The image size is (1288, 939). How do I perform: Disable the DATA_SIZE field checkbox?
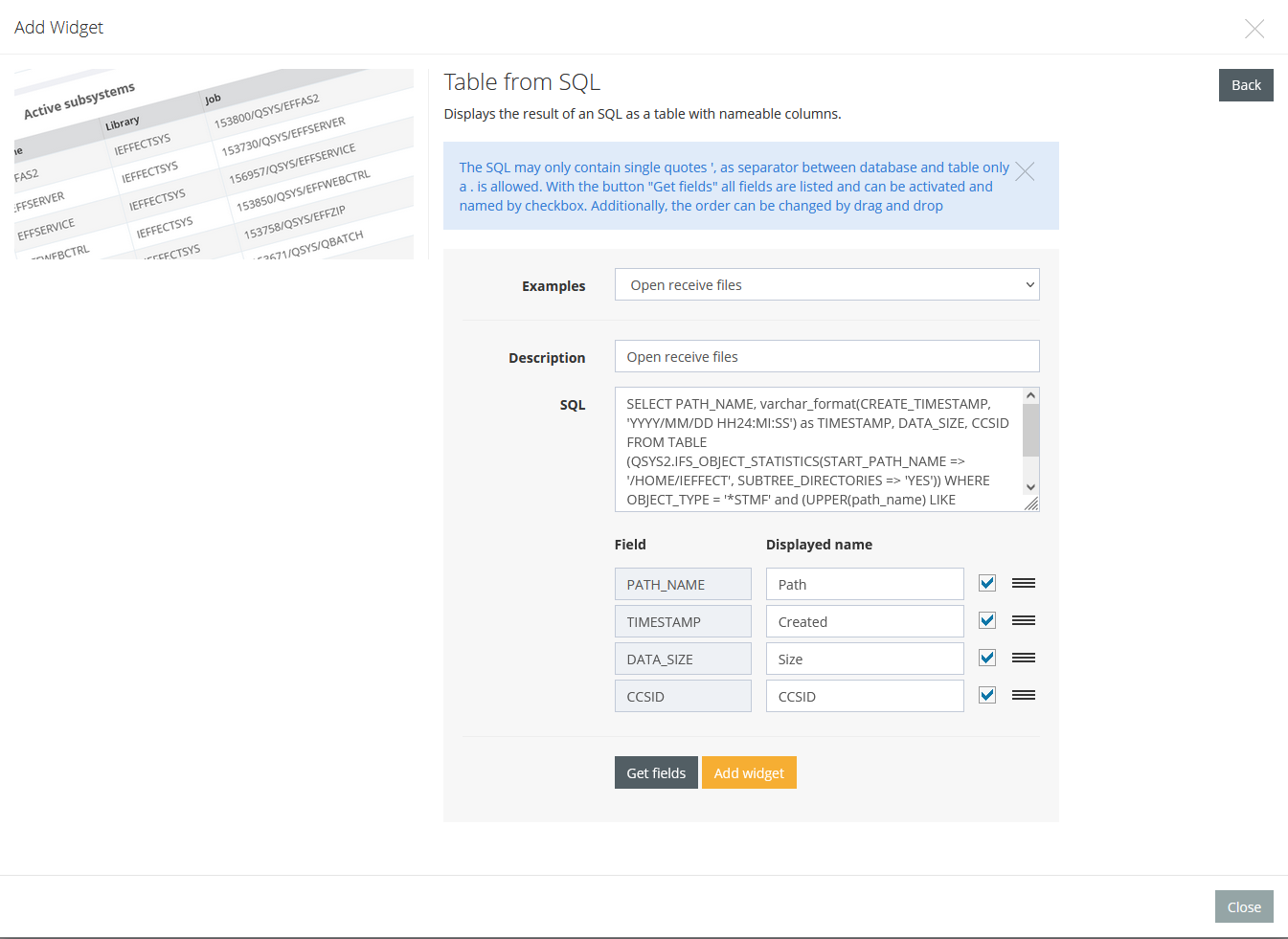pos(987,658)
